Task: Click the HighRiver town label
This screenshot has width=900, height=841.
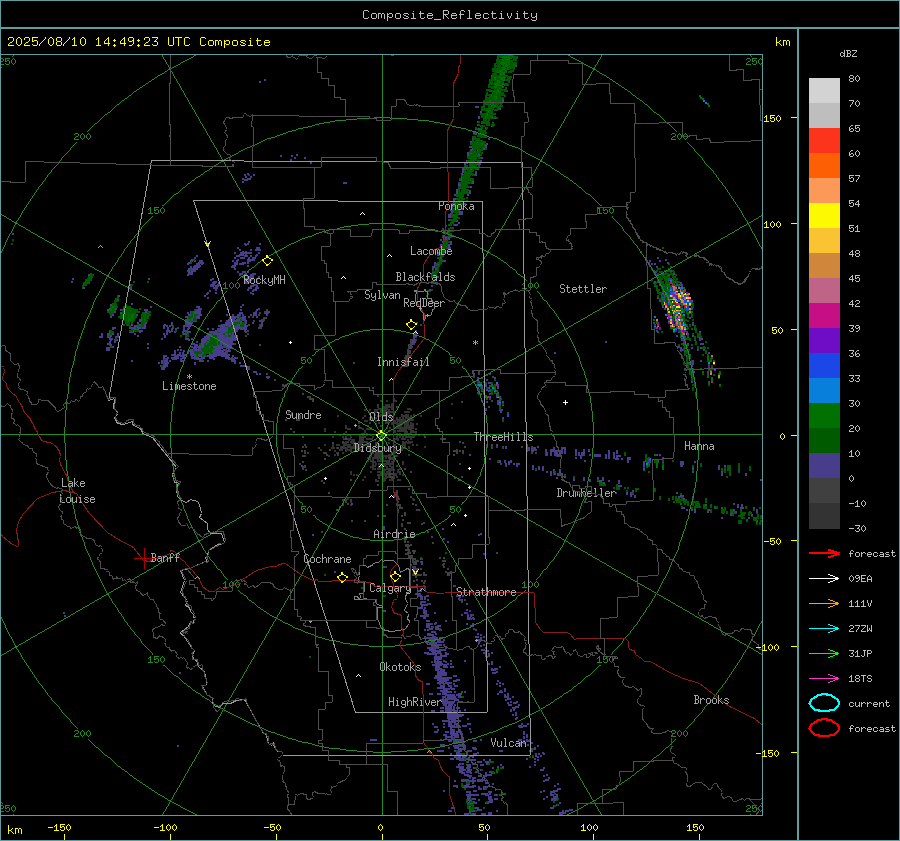Action: pos(414,702)
